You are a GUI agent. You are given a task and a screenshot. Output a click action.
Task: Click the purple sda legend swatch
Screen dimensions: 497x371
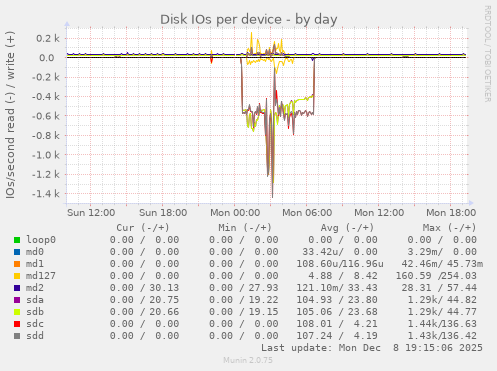[x=17, y=300]
